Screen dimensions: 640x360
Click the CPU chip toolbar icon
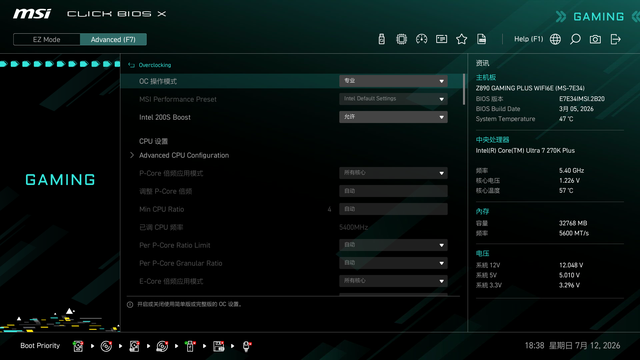pyautogui.click(x=401, y=39)
